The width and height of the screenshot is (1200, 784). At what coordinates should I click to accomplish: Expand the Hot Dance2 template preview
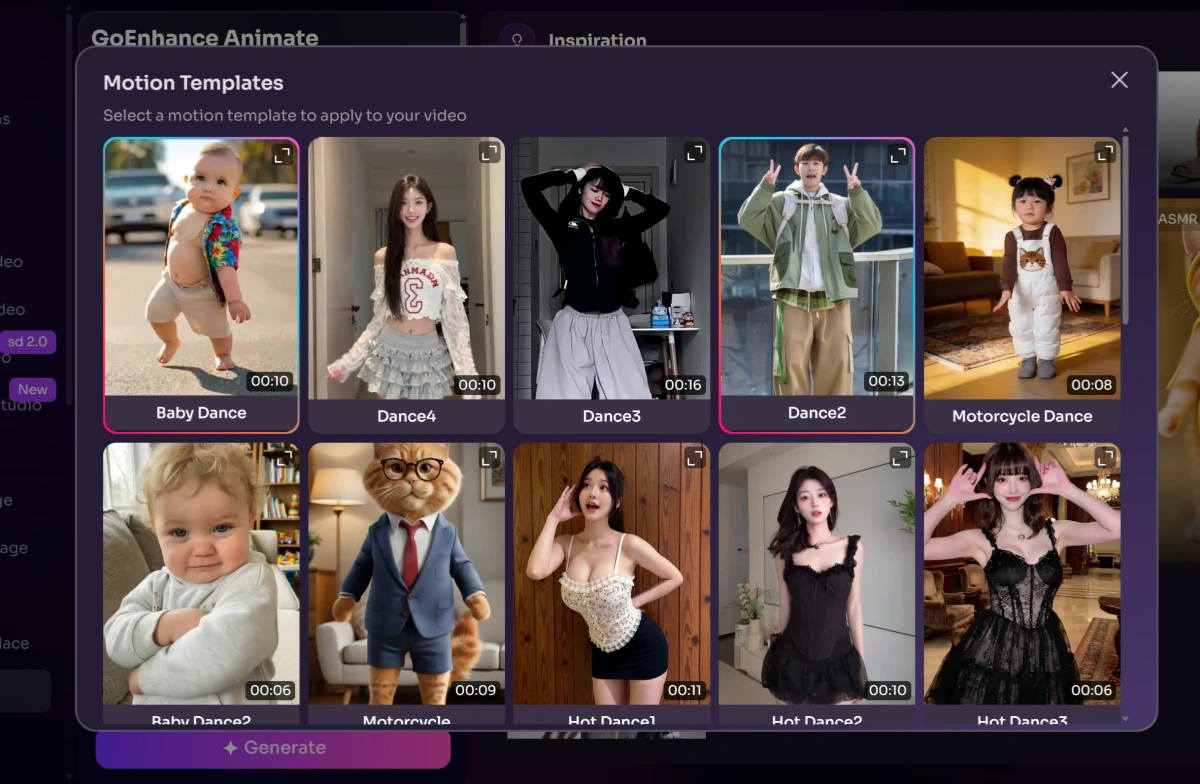[x=900, y=458]
